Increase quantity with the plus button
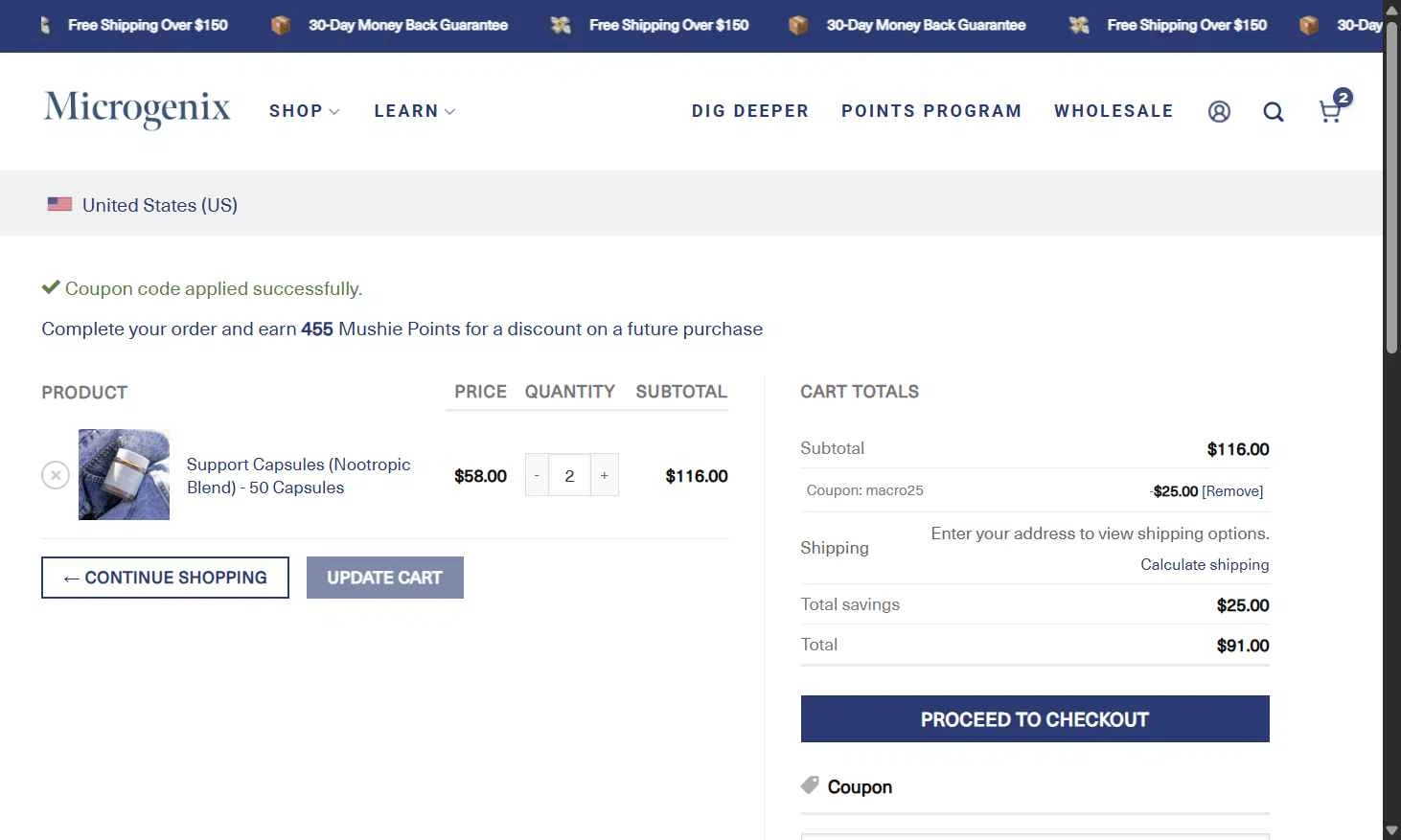Viewport: 1401px width, 840px height. [x=605, y=475]
